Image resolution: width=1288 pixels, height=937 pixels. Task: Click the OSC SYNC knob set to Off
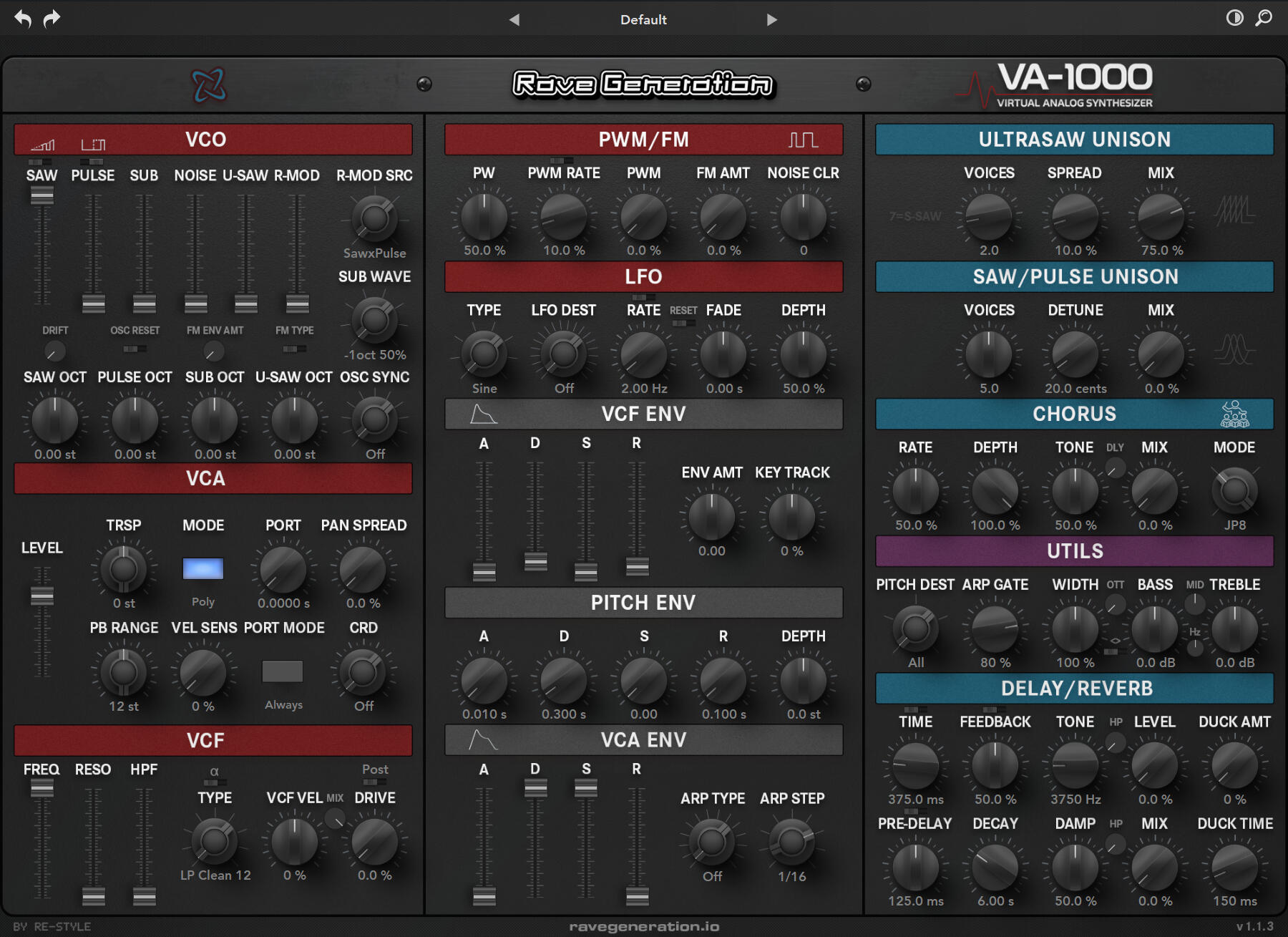coord(374,422)
